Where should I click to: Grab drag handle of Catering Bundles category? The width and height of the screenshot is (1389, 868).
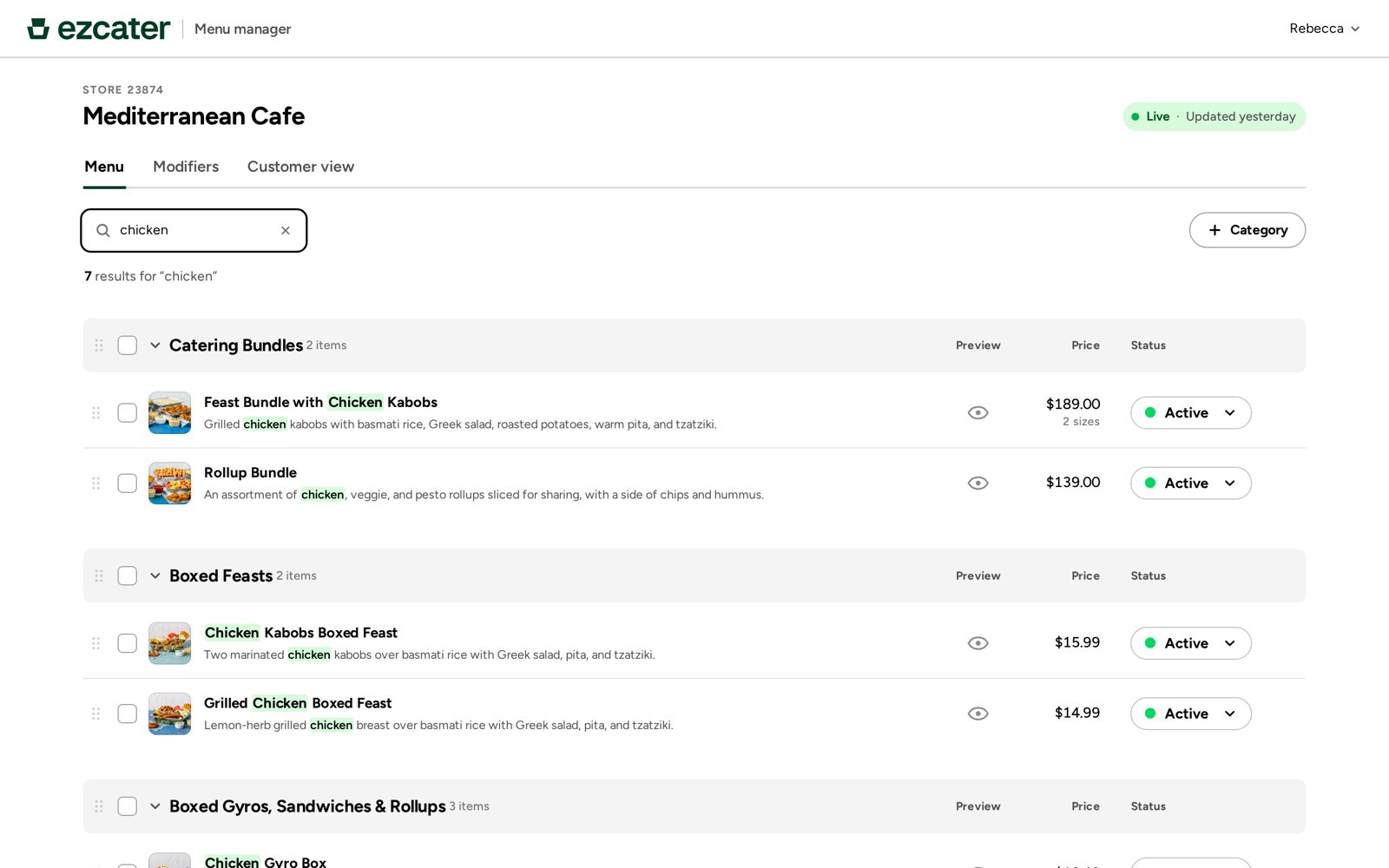point(99,345)
